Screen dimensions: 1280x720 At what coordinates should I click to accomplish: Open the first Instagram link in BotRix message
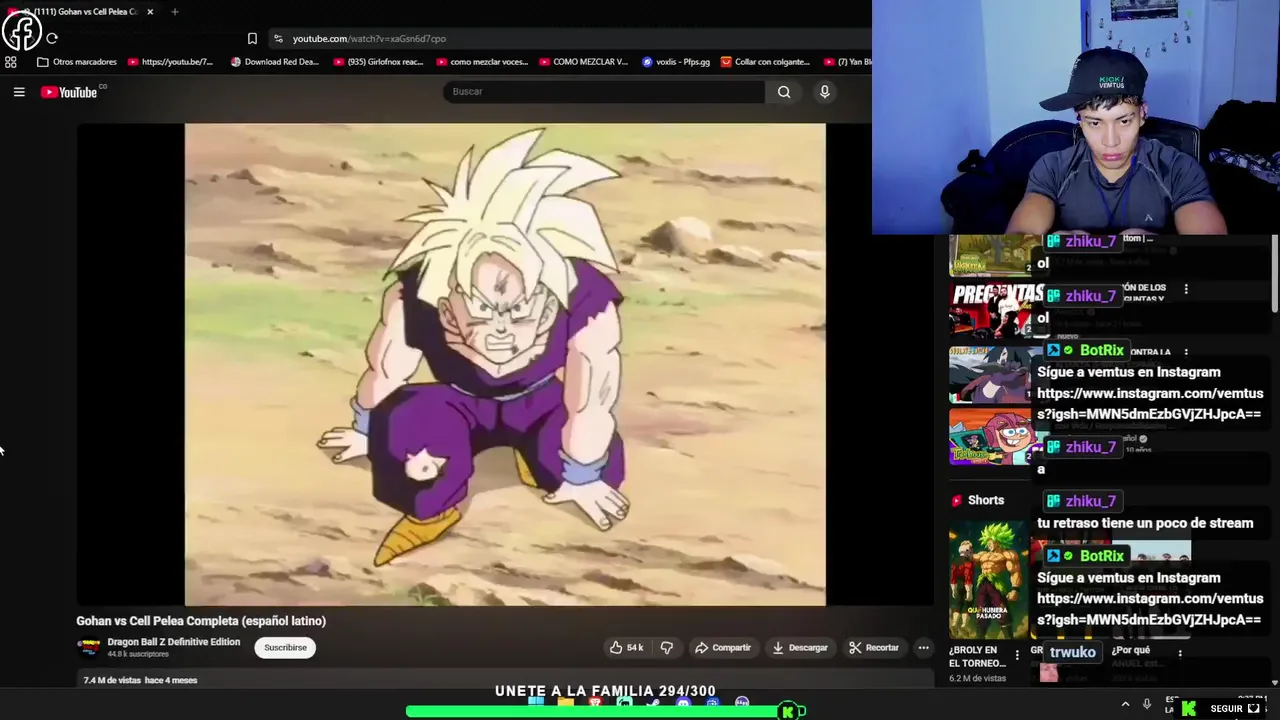click(x=1150, y=404)
